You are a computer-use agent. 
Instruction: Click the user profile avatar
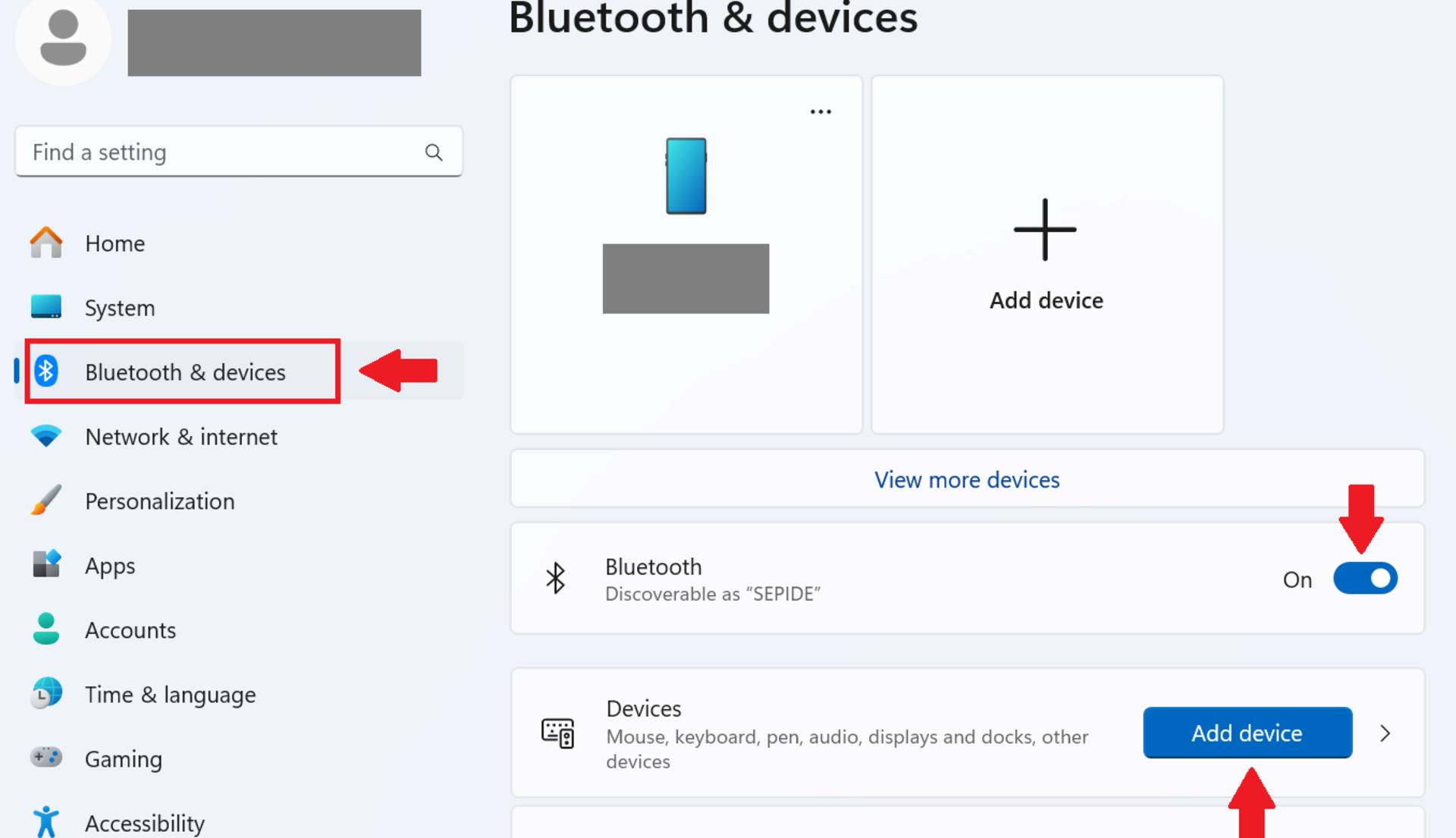(63, 38)
